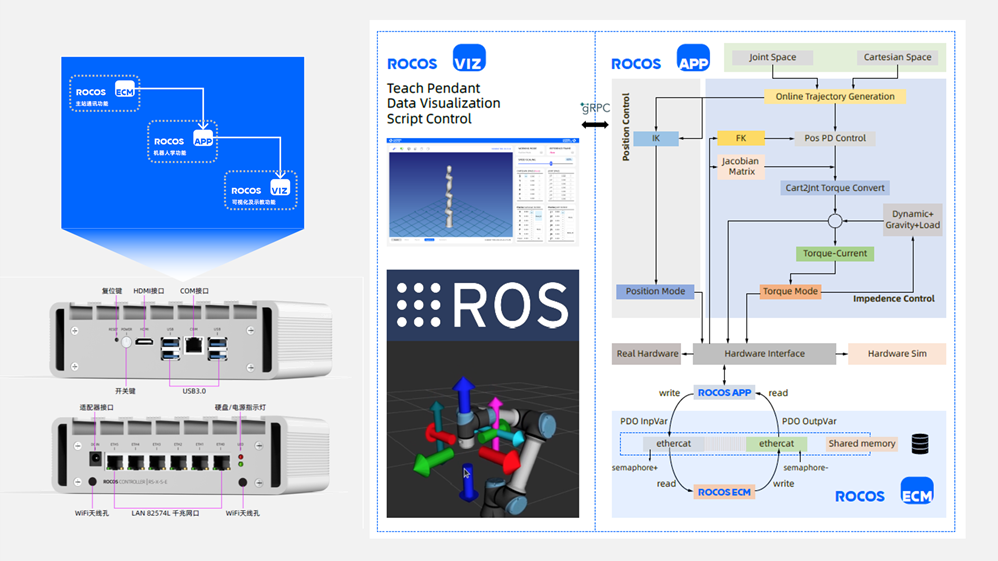Screen dimensions: 998x561
Task: Click the FK block
Action: coord(741,138)
